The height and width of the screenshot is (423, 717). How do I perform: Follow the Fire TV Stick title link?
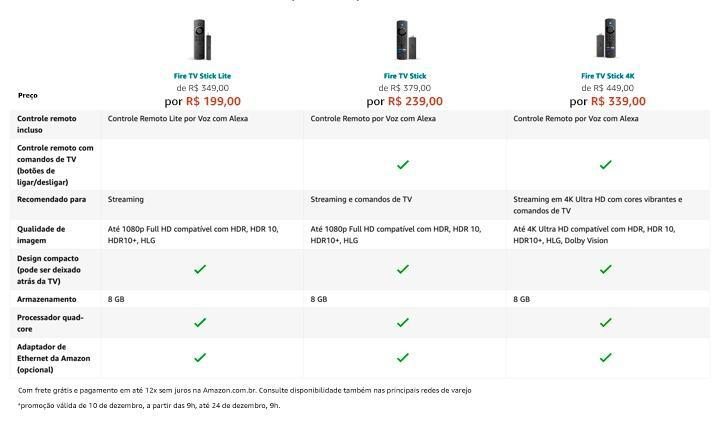(x=405, y=76)
